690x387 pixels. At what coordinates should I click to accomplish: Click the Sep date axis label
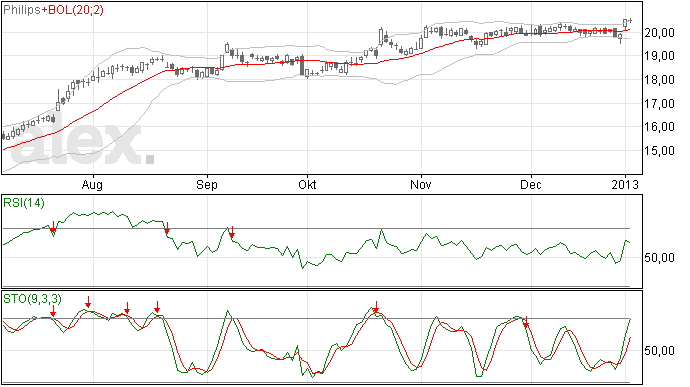(207, 184)
